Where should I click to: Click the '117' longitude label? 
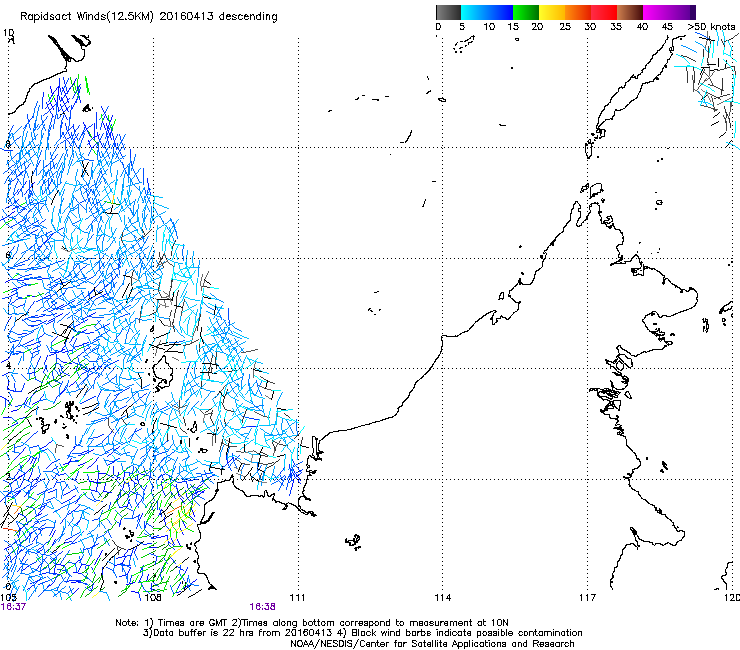[x=588, y=598]
